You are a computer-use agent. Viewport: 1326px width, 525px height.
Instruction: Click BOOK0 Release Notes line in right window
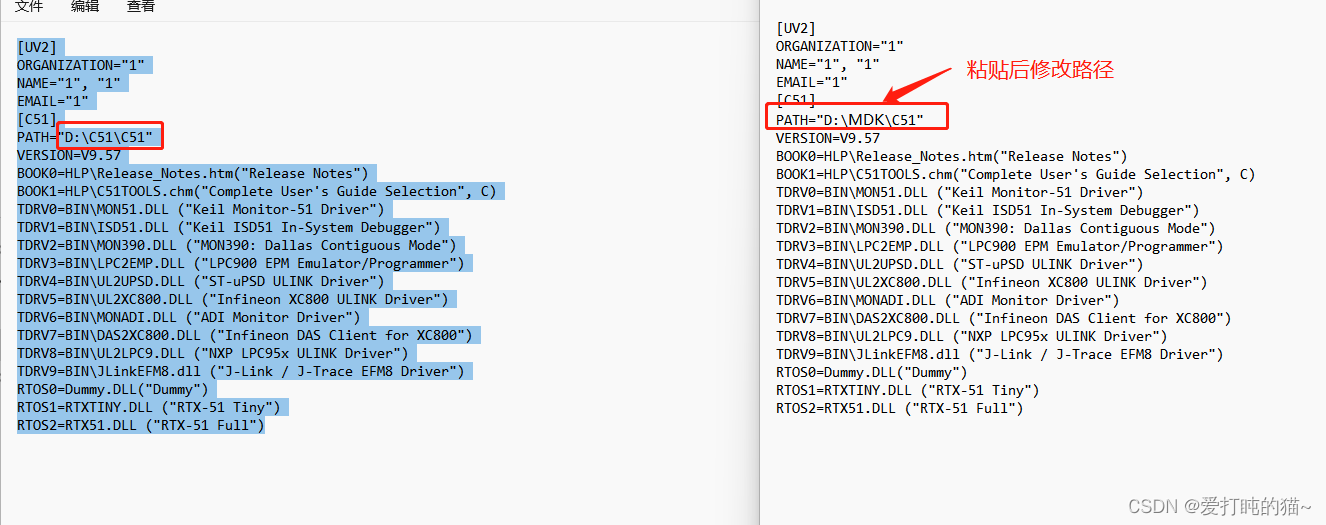952,156
